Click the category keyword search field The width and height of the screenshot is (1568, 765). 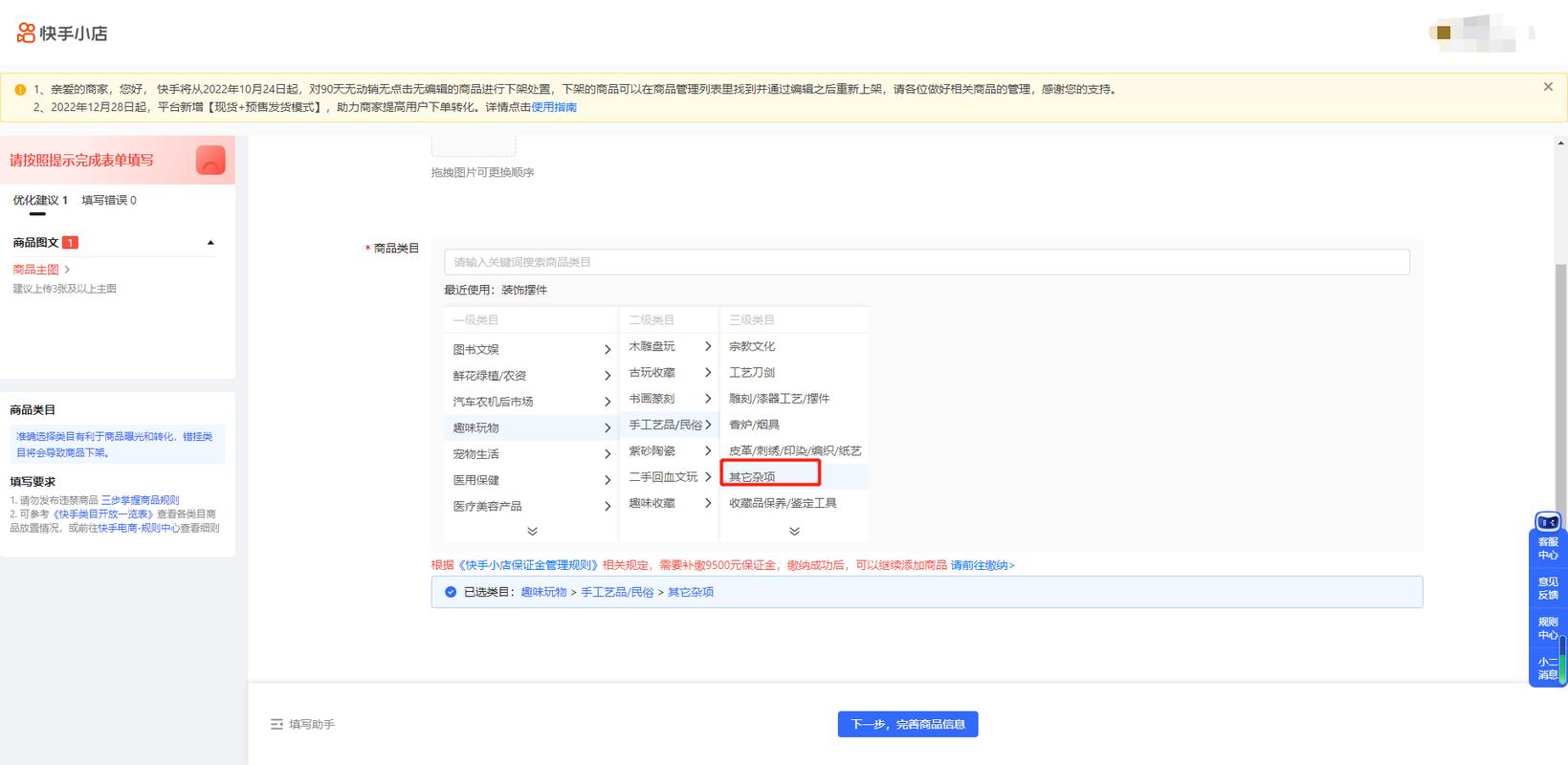[926, 262]
